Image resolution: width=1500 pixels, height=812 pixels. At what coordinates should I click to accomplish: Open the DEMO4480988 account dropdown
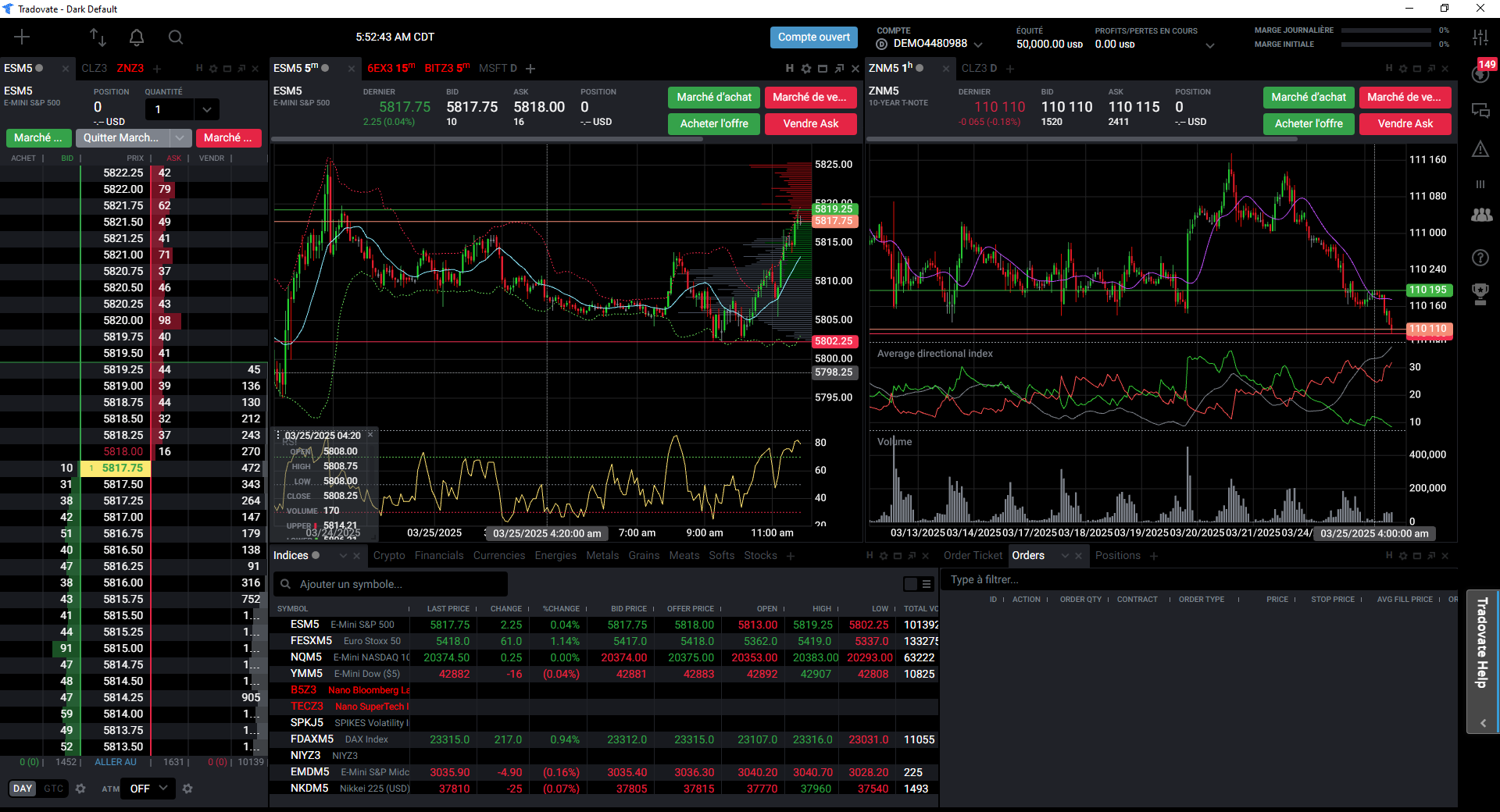pyautogui.click(x=978, y=45)
